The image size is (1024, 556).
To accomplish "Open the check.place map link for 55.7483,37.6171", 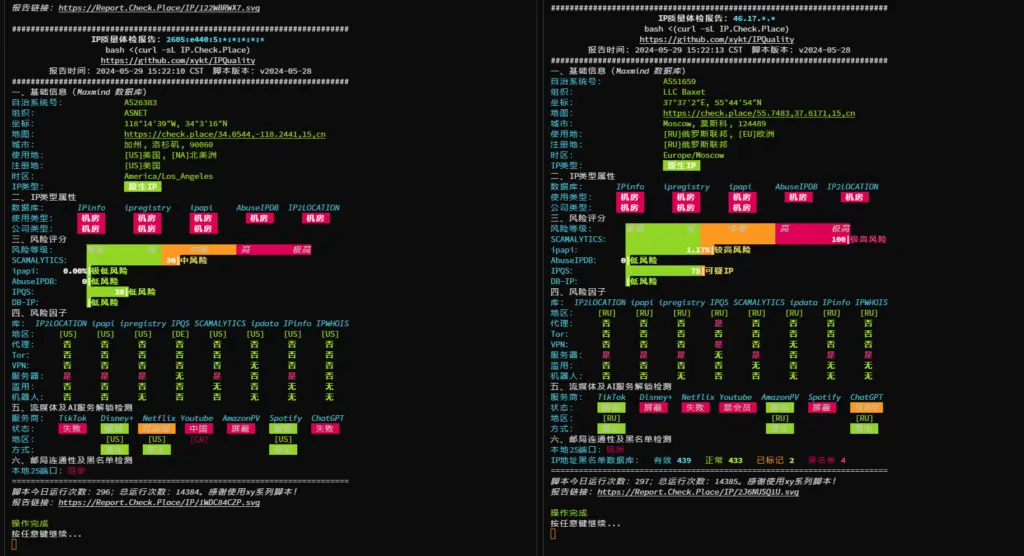I will pos(759,113).
